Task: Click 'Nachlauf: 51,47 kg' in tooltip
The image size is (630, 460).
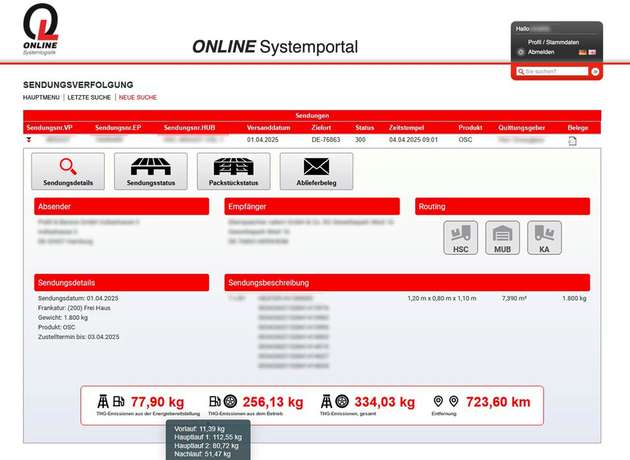Action: click(202, 454)
